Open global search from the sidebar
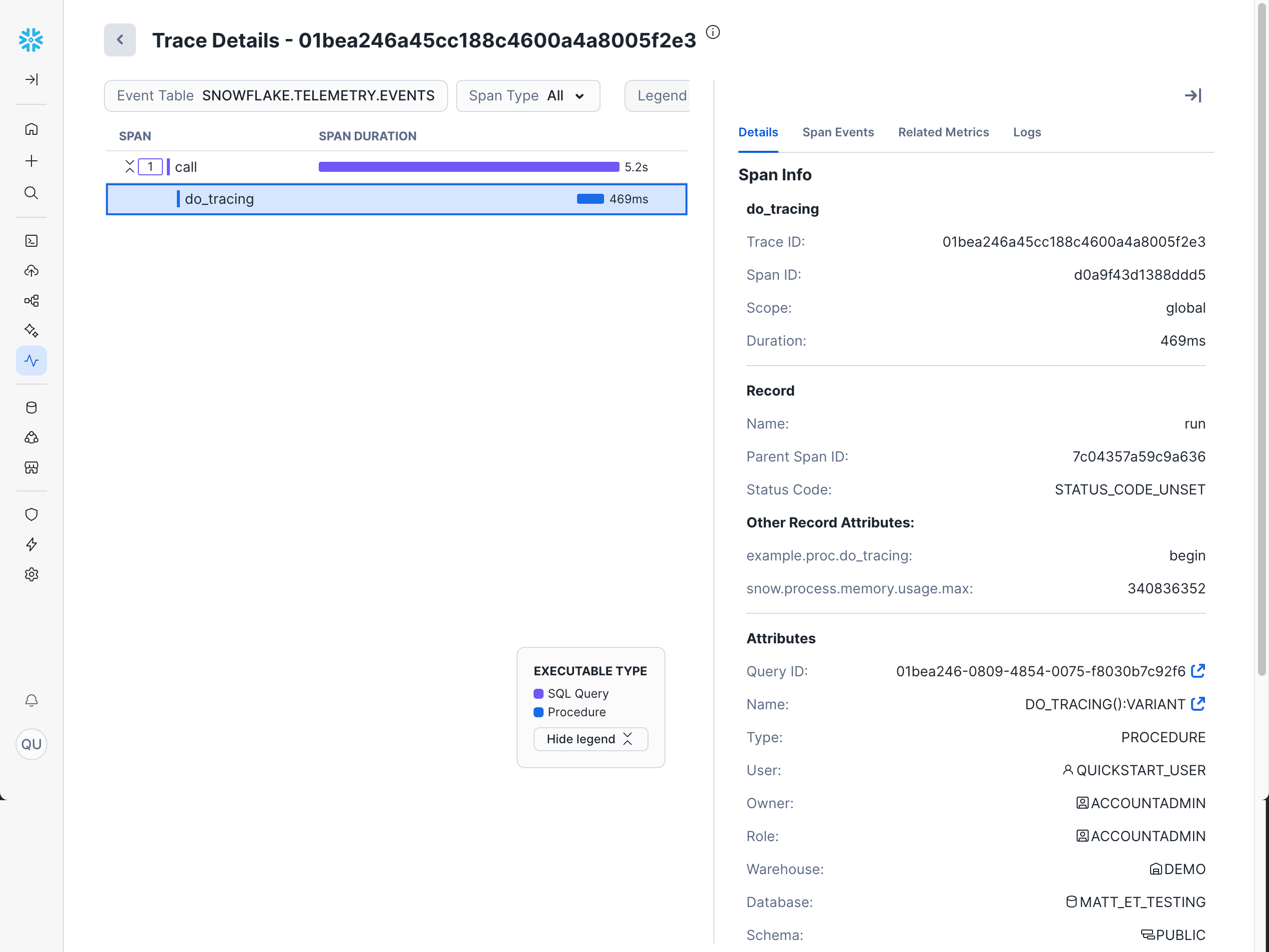 coord(31,193)
